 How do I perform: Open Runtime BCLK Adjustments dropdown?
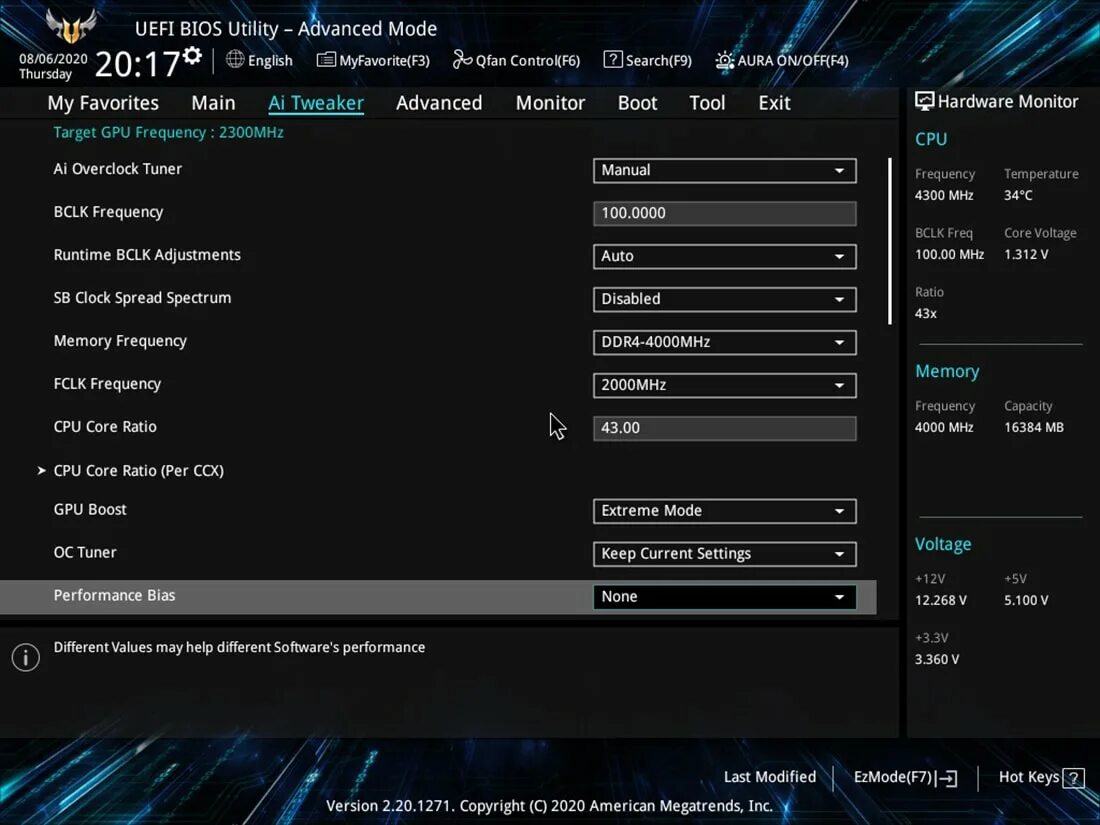(x=725, y=256)
